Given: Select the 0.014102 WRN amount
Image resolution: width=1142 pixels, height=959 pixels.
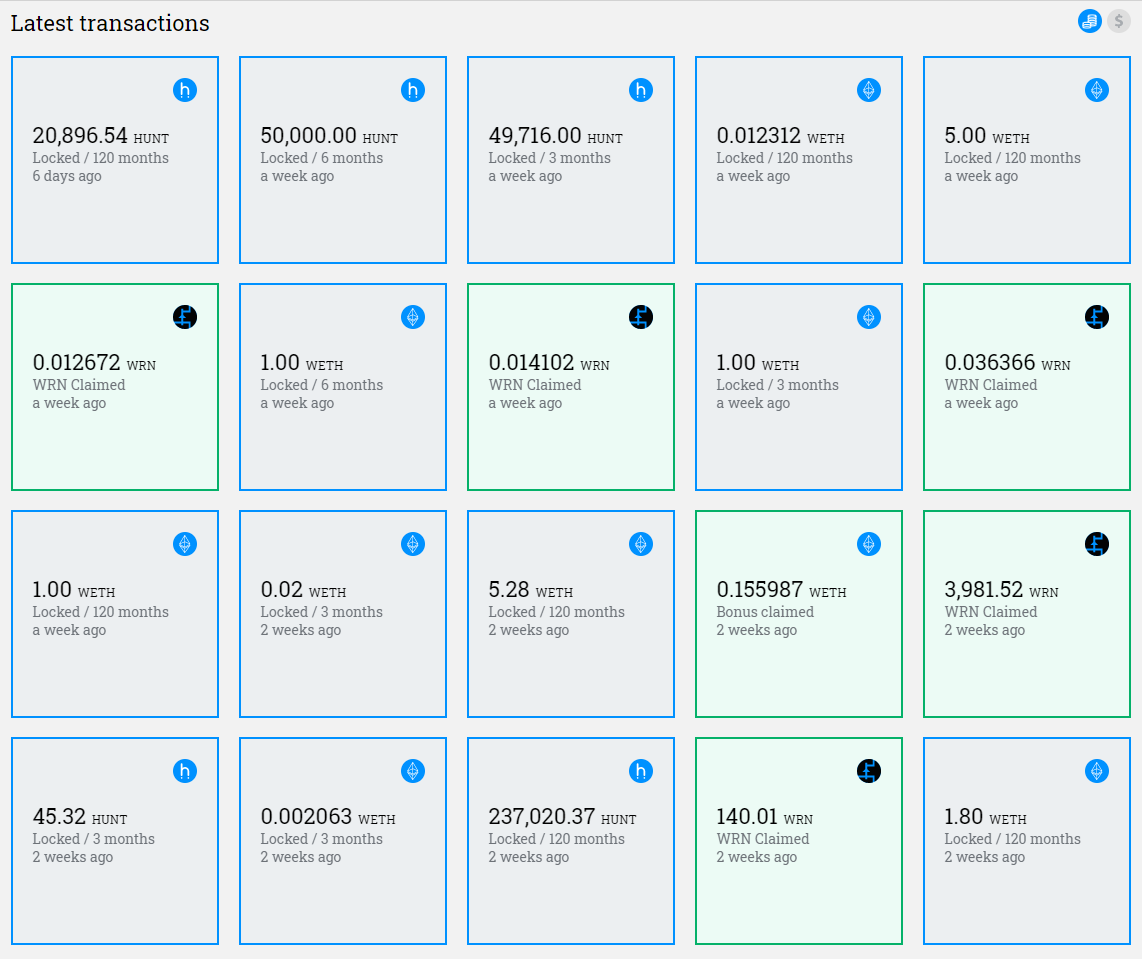Looking at the screenshot, I should pos(549,363).
